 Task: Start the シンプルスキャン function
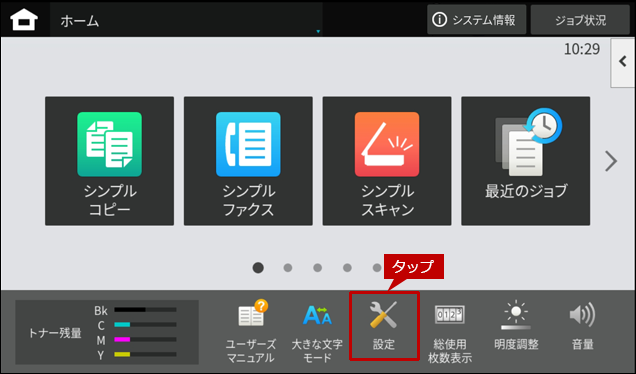(x=387, y=161)
